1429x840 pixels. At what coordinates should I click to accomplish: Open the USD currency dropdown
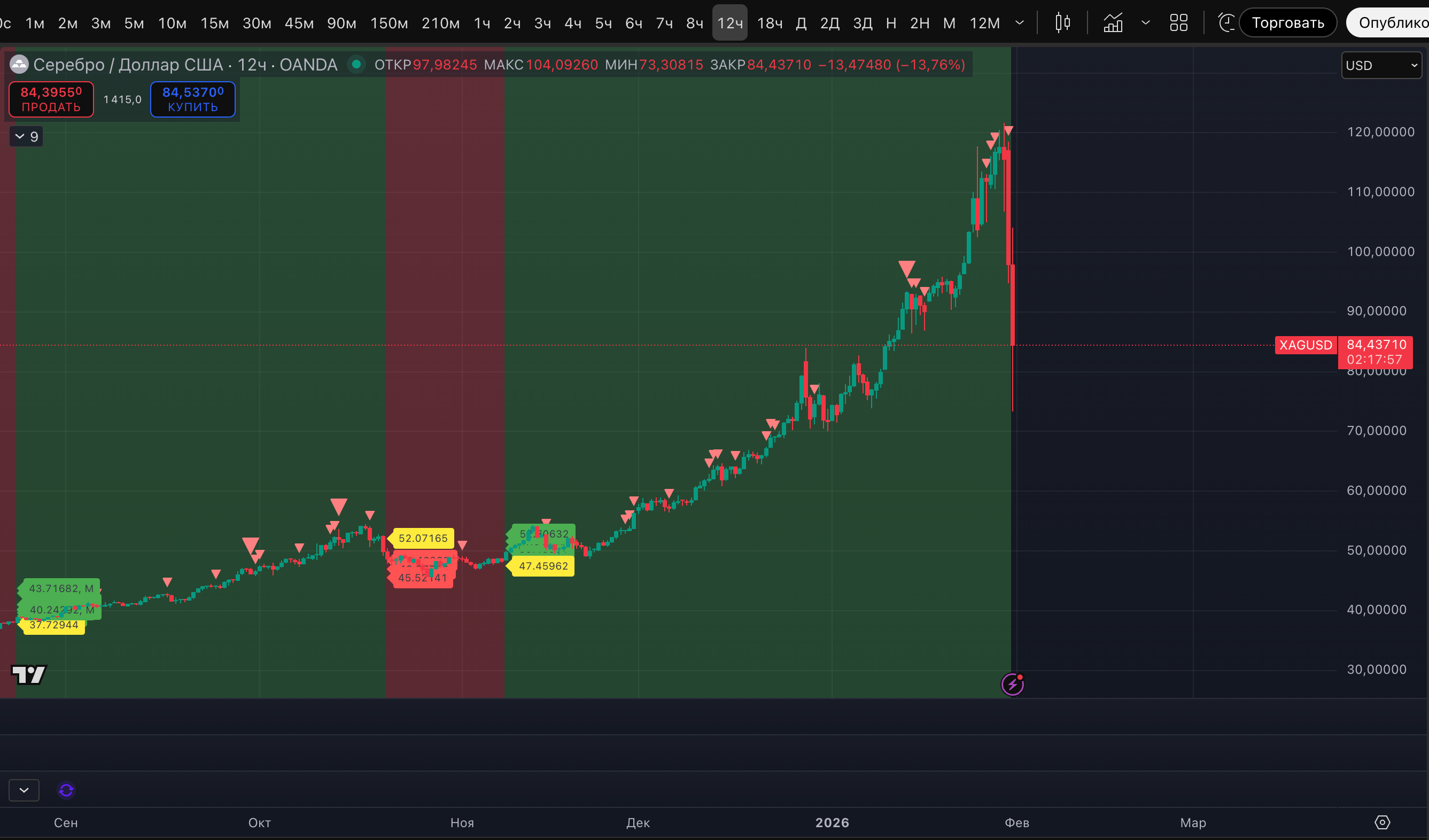(1381, 65)
